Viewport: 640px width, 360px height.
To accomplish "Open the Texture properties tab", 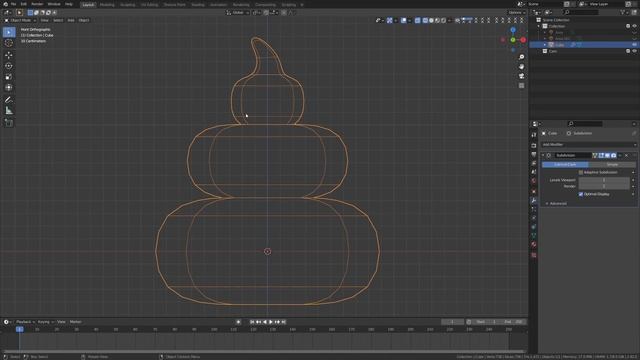I will (x=533, y=255).
